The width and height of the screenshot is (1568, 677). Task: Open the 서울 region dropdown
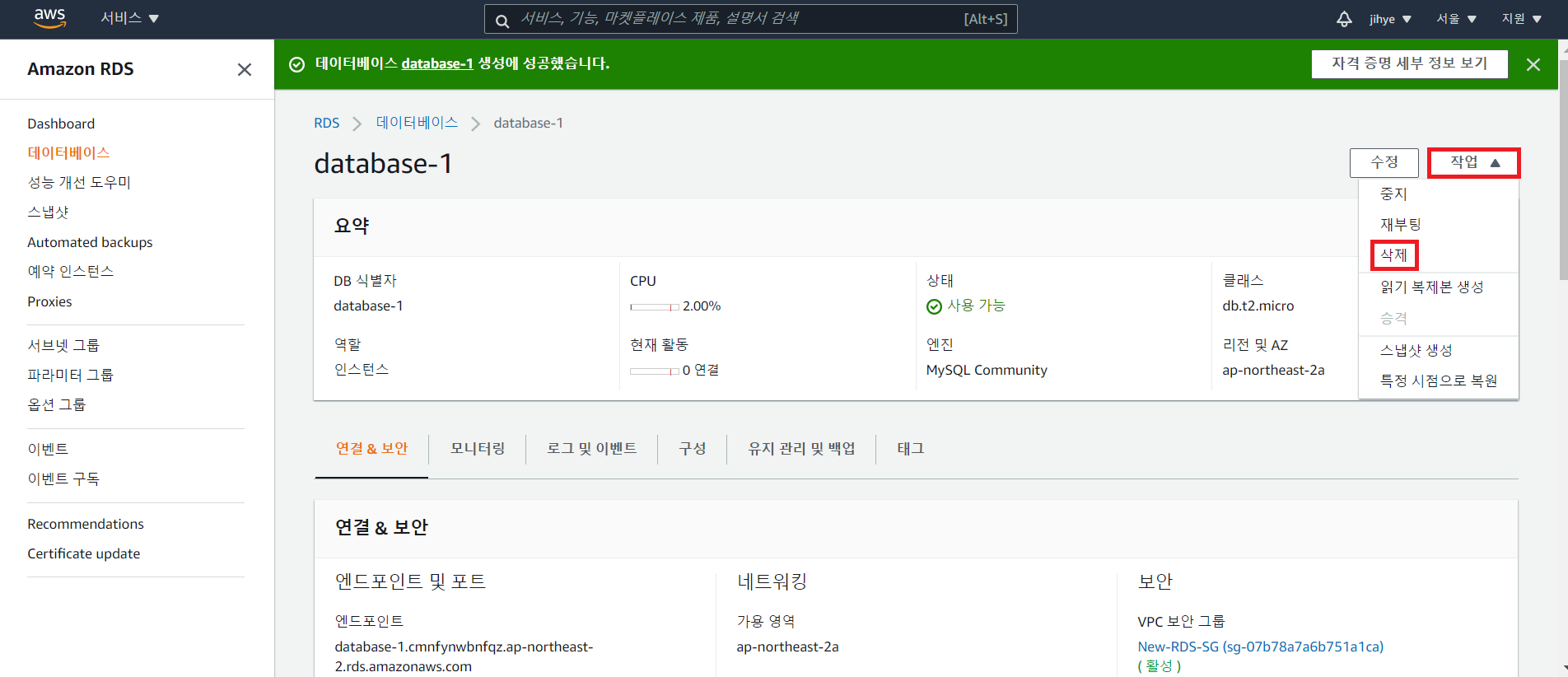pyautogui.click(x=1456, y=19)
